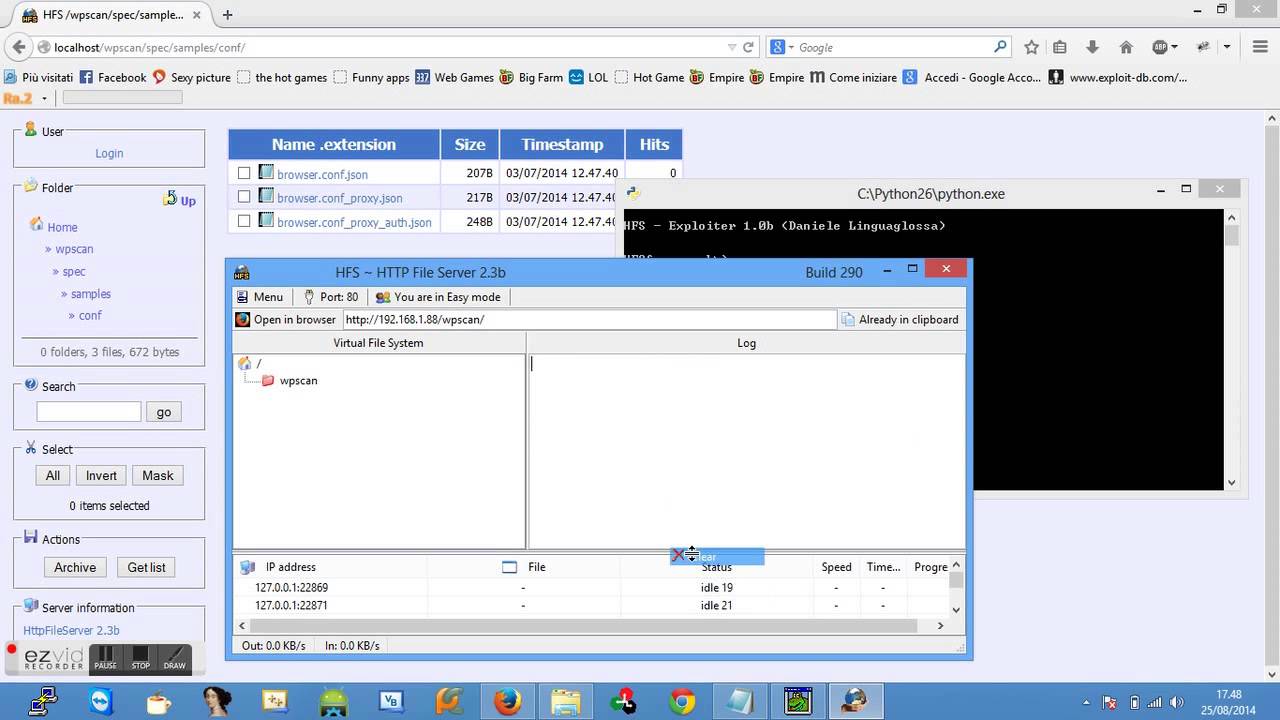Open the browser.conf.json link
This screenshot has height=720, width=1280.
pos(322,174)
